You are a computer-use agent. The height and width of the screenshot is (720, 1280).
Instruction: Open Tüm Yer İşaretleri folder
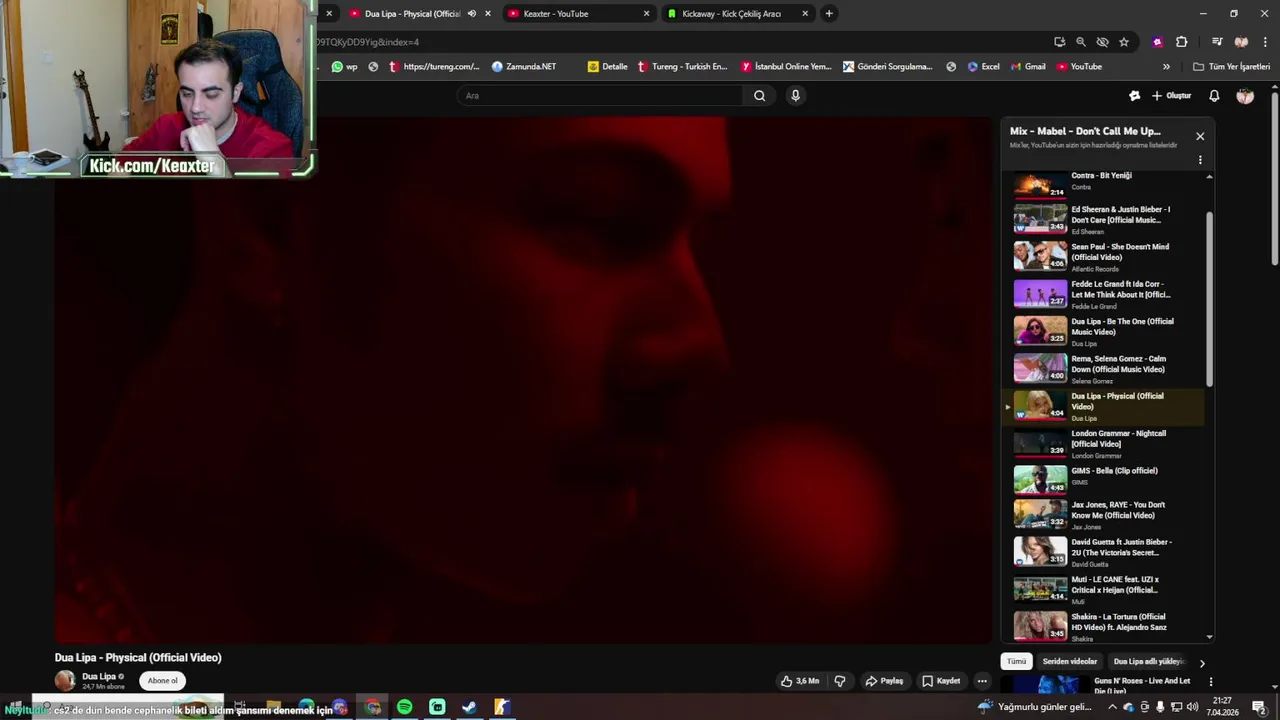tap(1231, 67)
